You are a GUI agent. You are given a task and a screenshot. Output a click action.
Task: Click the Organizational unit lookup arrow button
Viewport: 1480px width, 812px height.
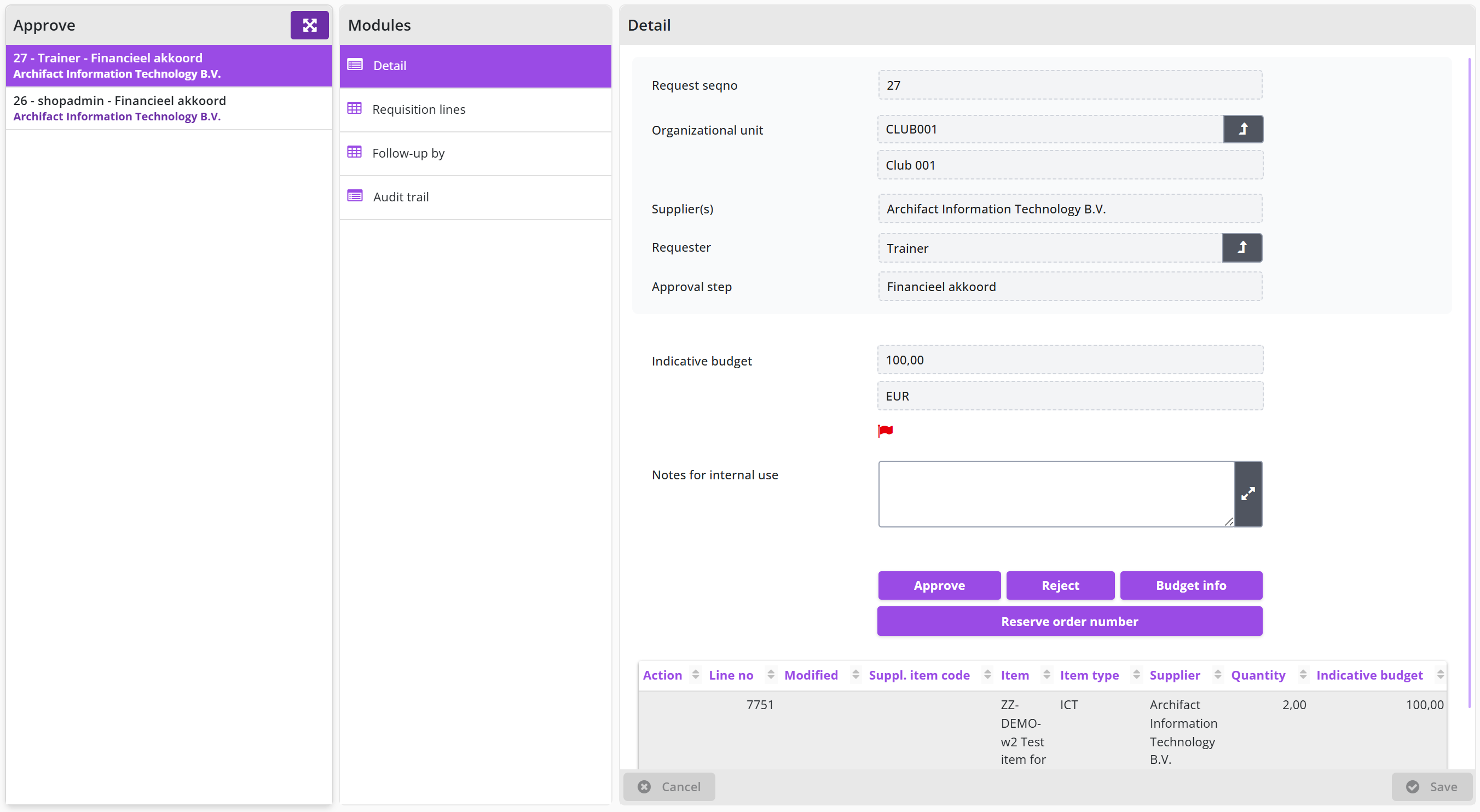coord(1242,129)
